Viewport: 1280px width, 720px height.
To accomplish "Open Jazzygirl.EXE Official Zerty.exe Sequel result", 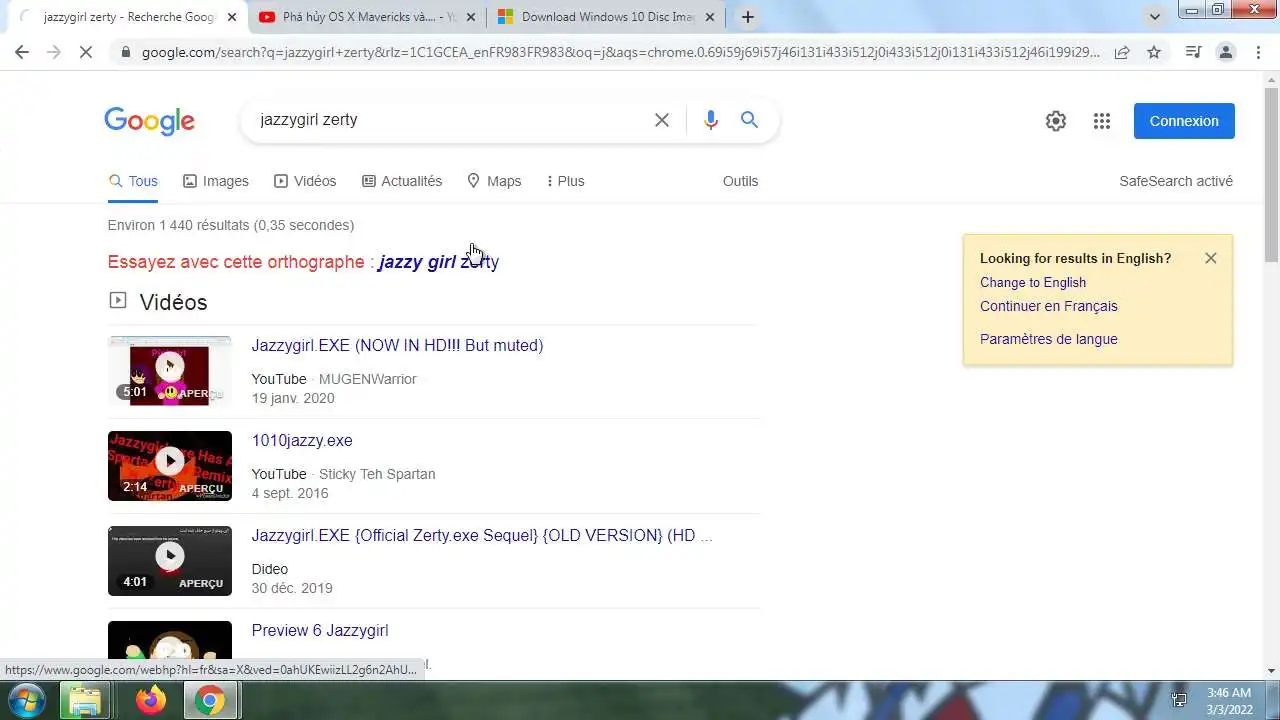I will point(482,535).
